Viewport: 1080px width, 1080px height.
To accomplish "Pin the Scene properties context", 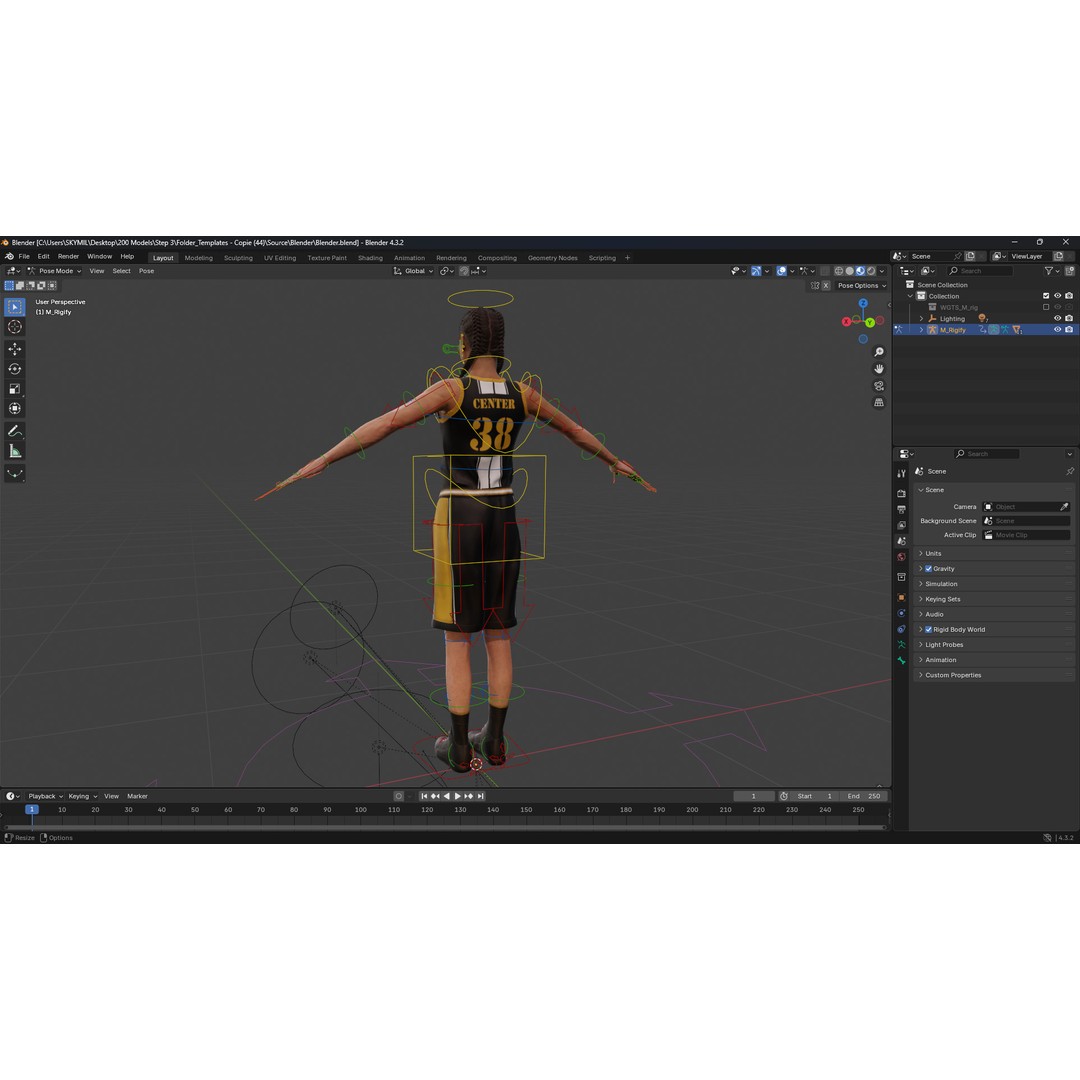I will [1070, 471].
